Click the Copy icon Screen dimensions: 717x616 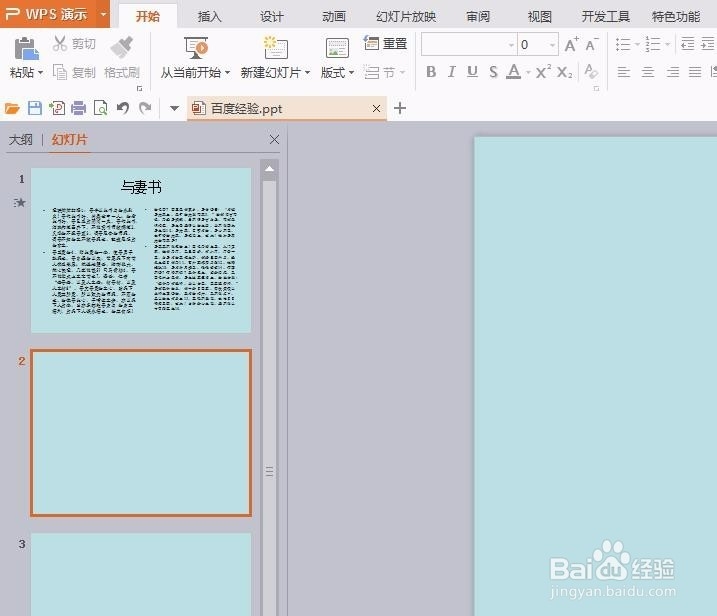(60, 72)
